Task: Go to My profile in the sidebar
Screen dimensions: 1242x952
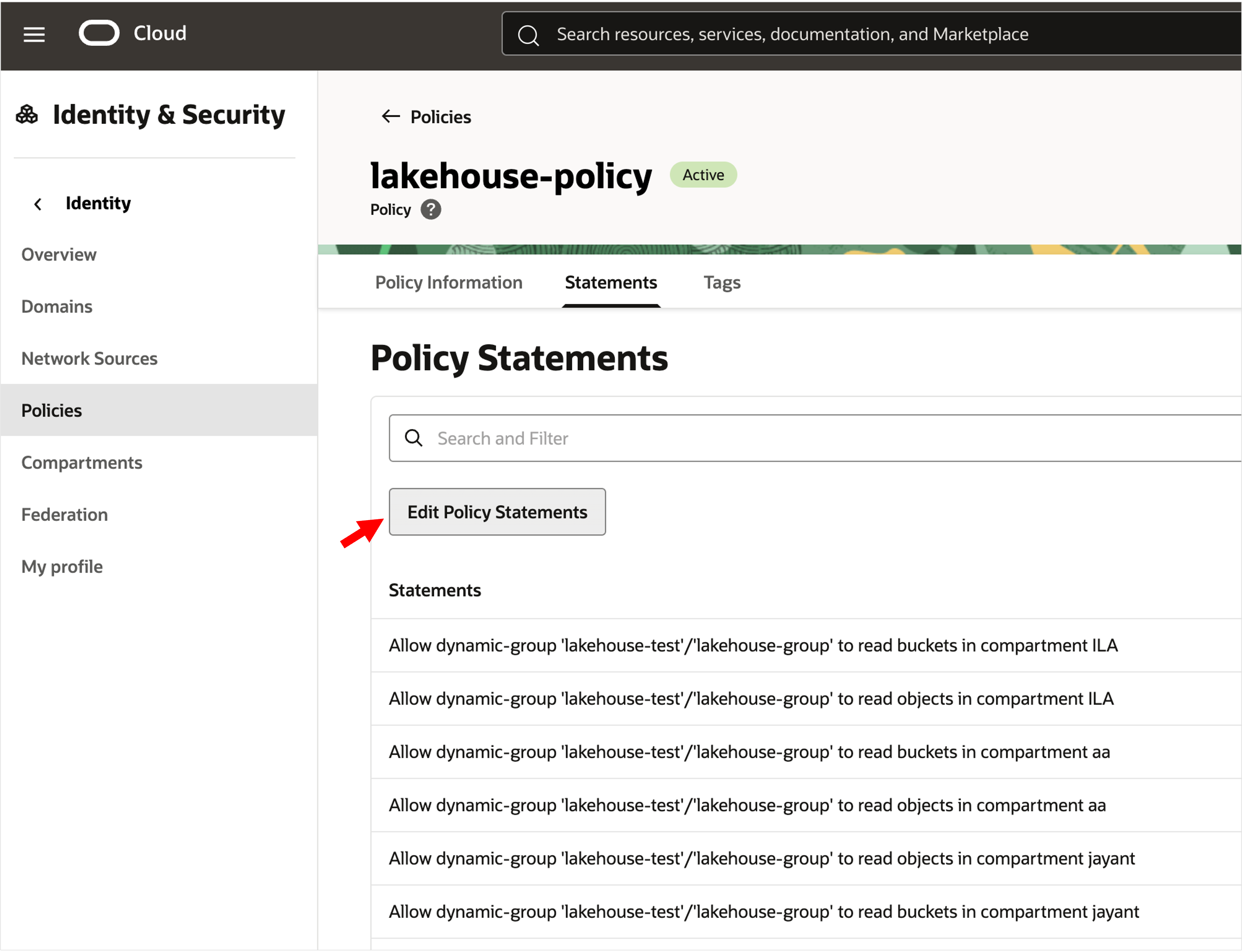Action: click(x=62, y=566)
